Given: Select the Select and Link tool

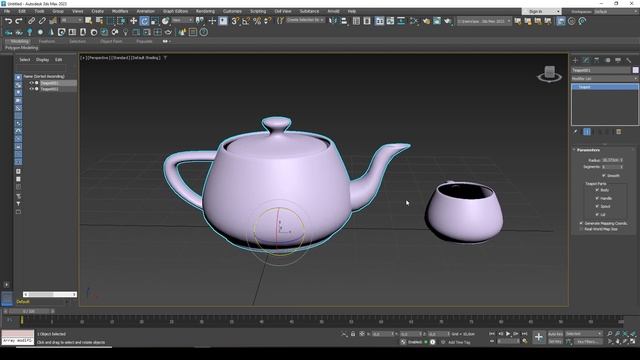Looking at the screenshot, I should tap(31, 21).
